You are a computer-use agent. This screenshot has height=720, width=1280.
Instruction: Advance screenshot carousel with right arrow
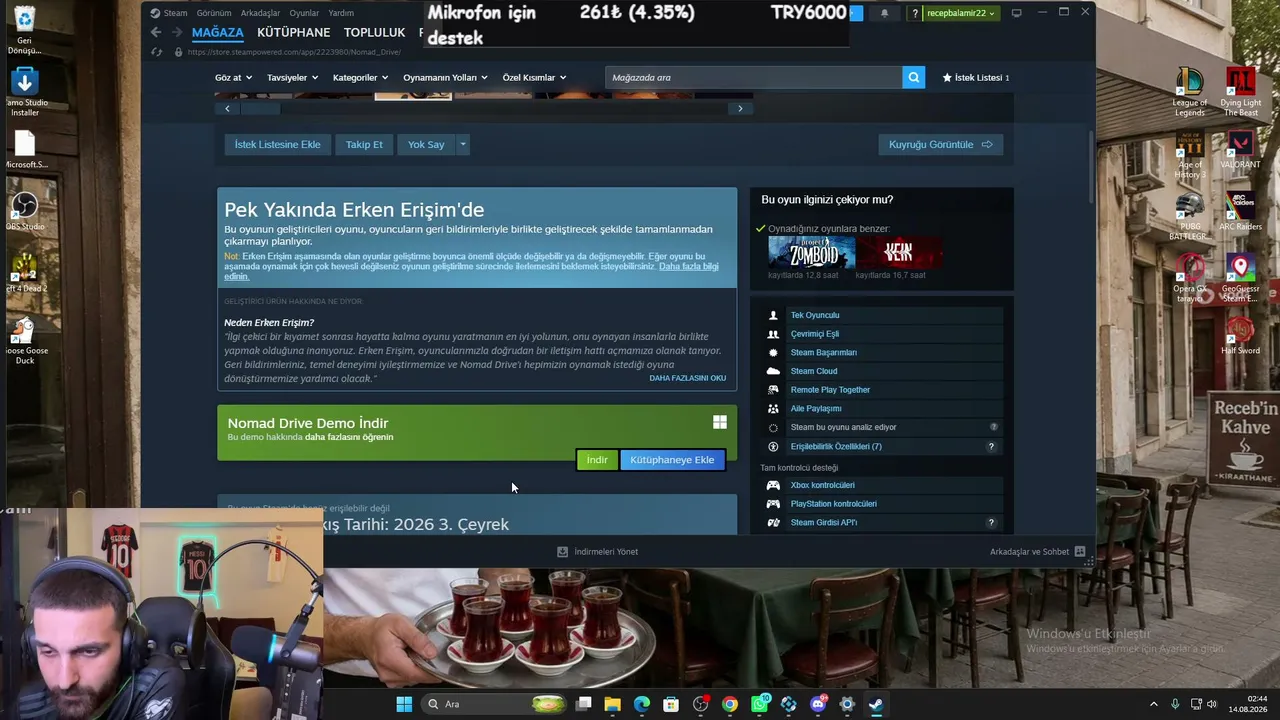point(740,108)
